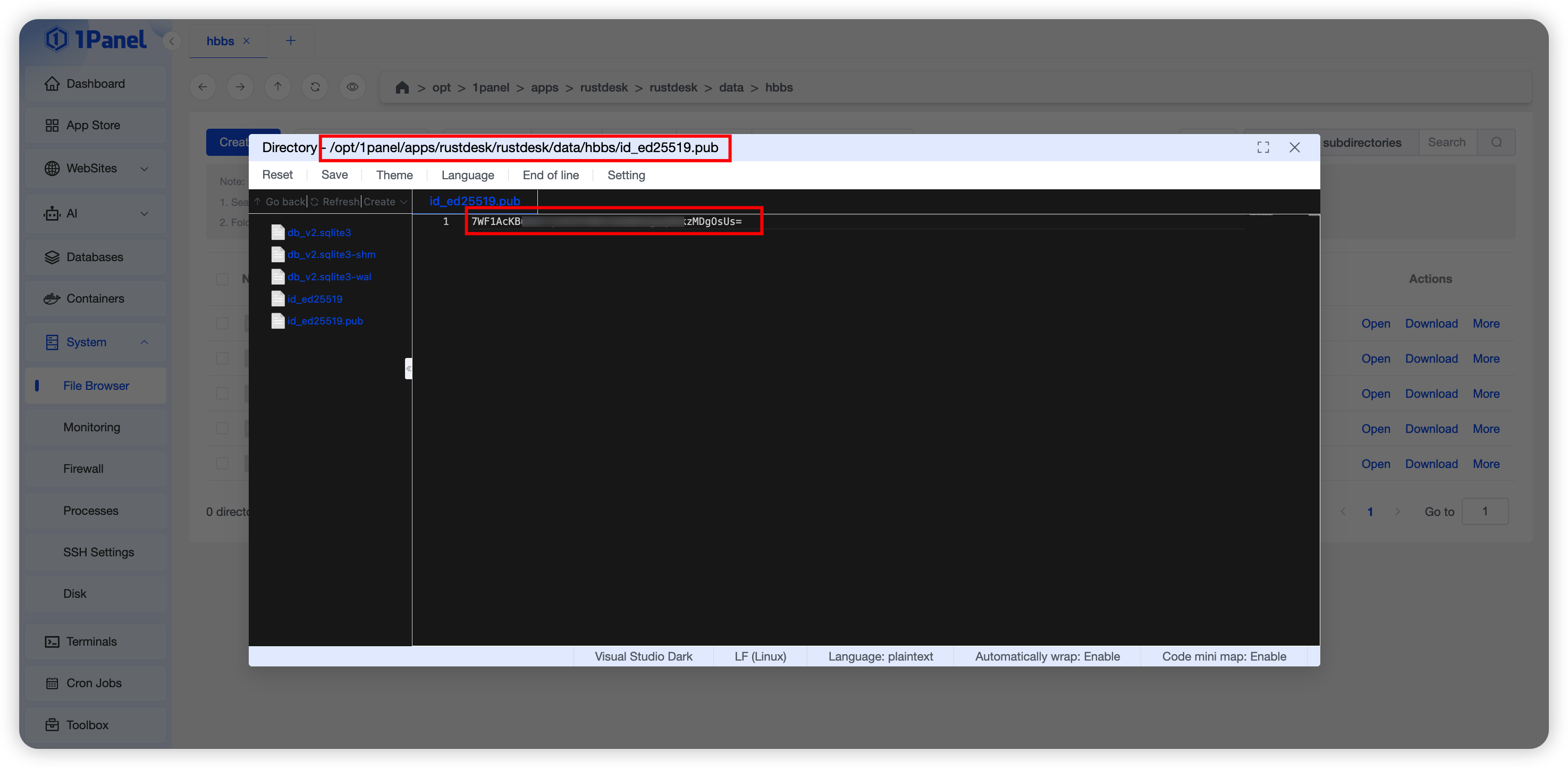The height and width of the screenshot is (768, 1568).
Task: Click the Go to page input field
Action: pos(1485,512)
